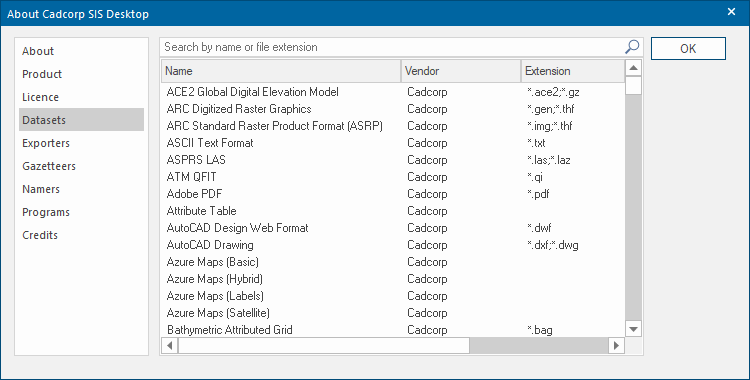The height and width of the screenshot is (380, 750).
Task: Click the *.dxf;*.dwg extension cell
Action: click(552, 246)
